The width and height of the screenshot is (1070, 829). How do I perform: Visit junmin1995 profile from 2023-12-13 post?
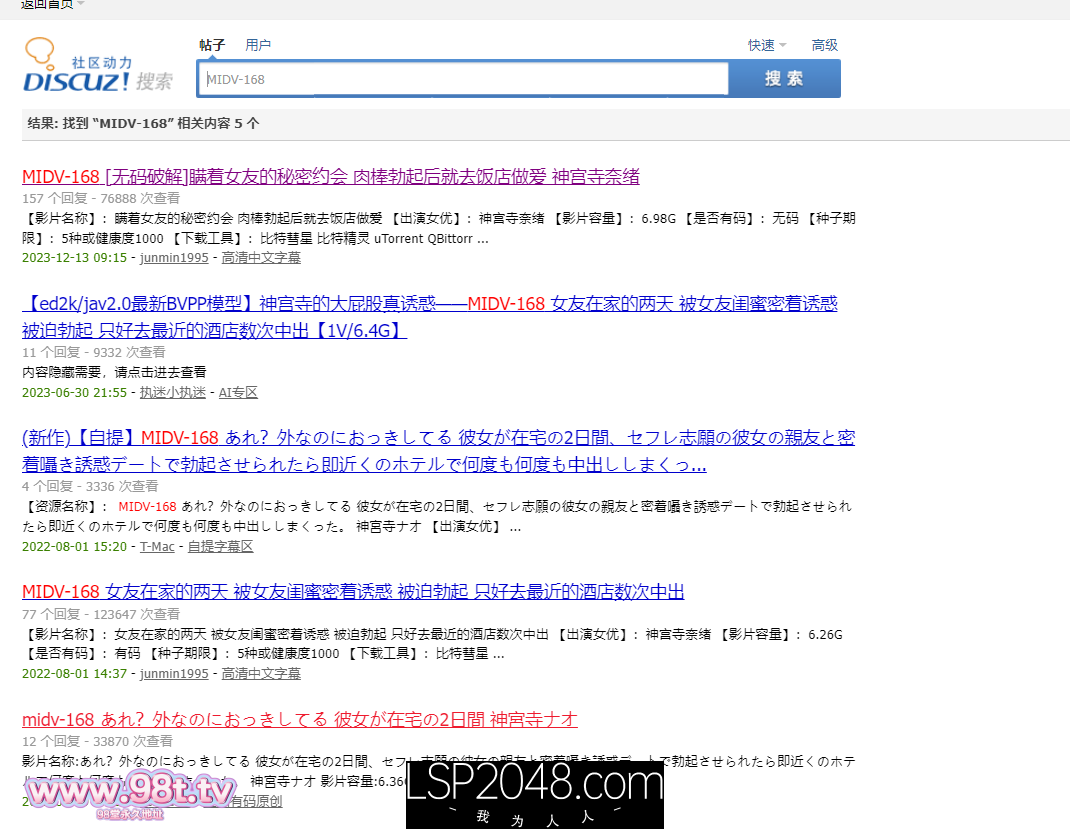pyautogui.click(x=174, y=258)
